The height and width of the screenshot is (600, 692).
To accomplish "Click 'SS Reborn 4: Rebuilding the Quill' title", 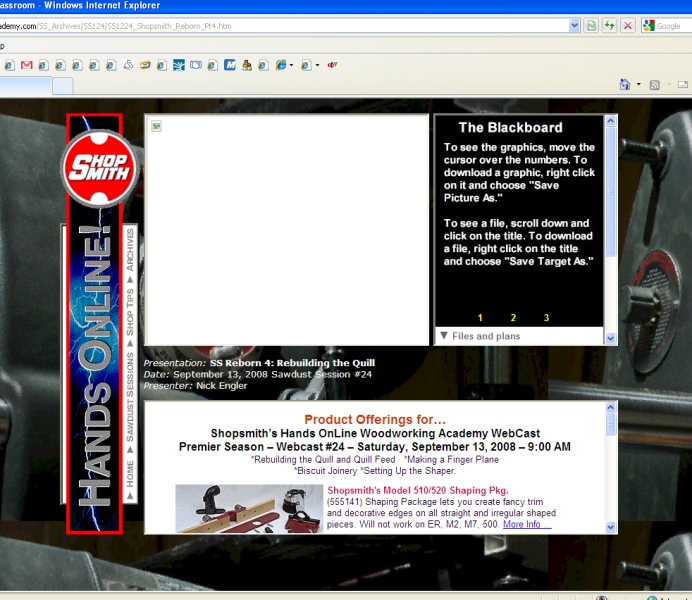I will click(292, 363).
